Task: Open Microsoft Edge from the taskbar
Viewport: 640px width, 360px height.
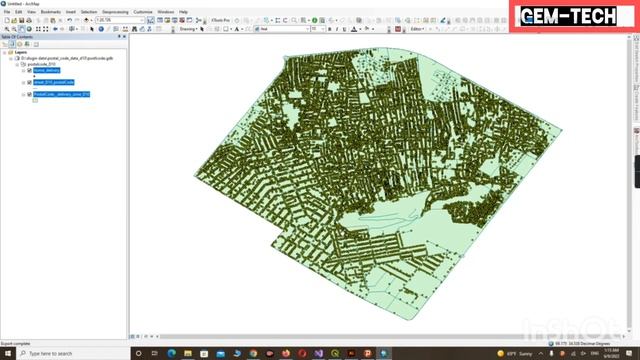Action: click(x=171, y=353)
